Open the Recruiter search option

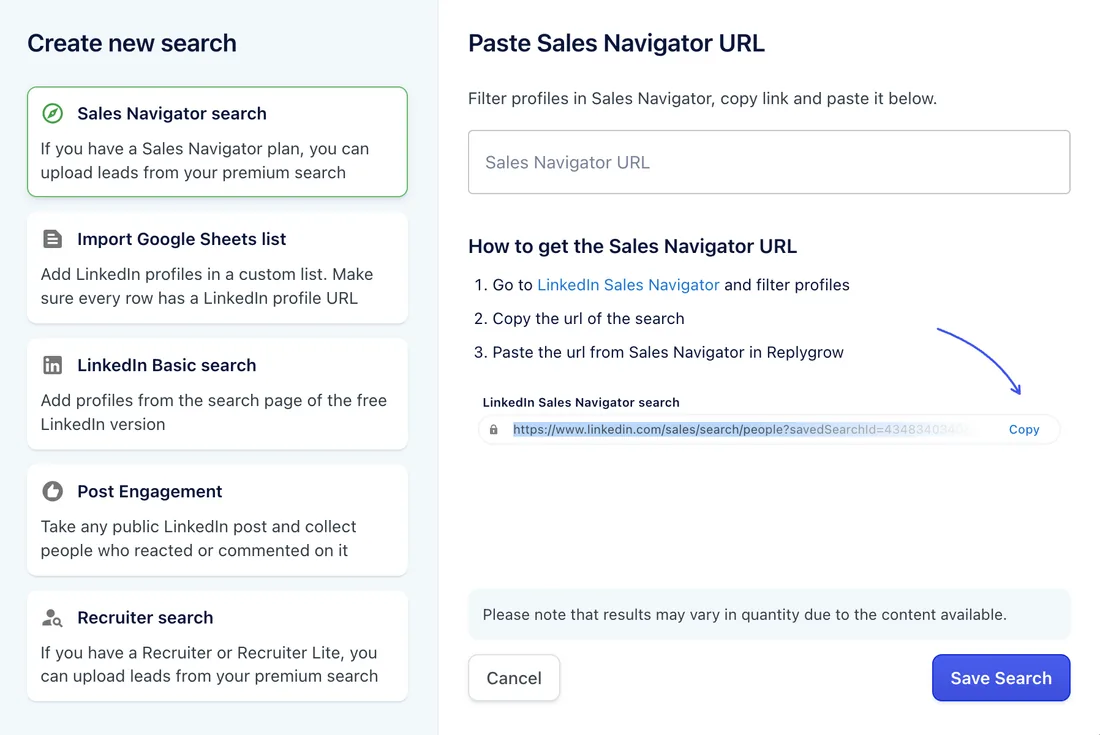click(x=217, y=646)
